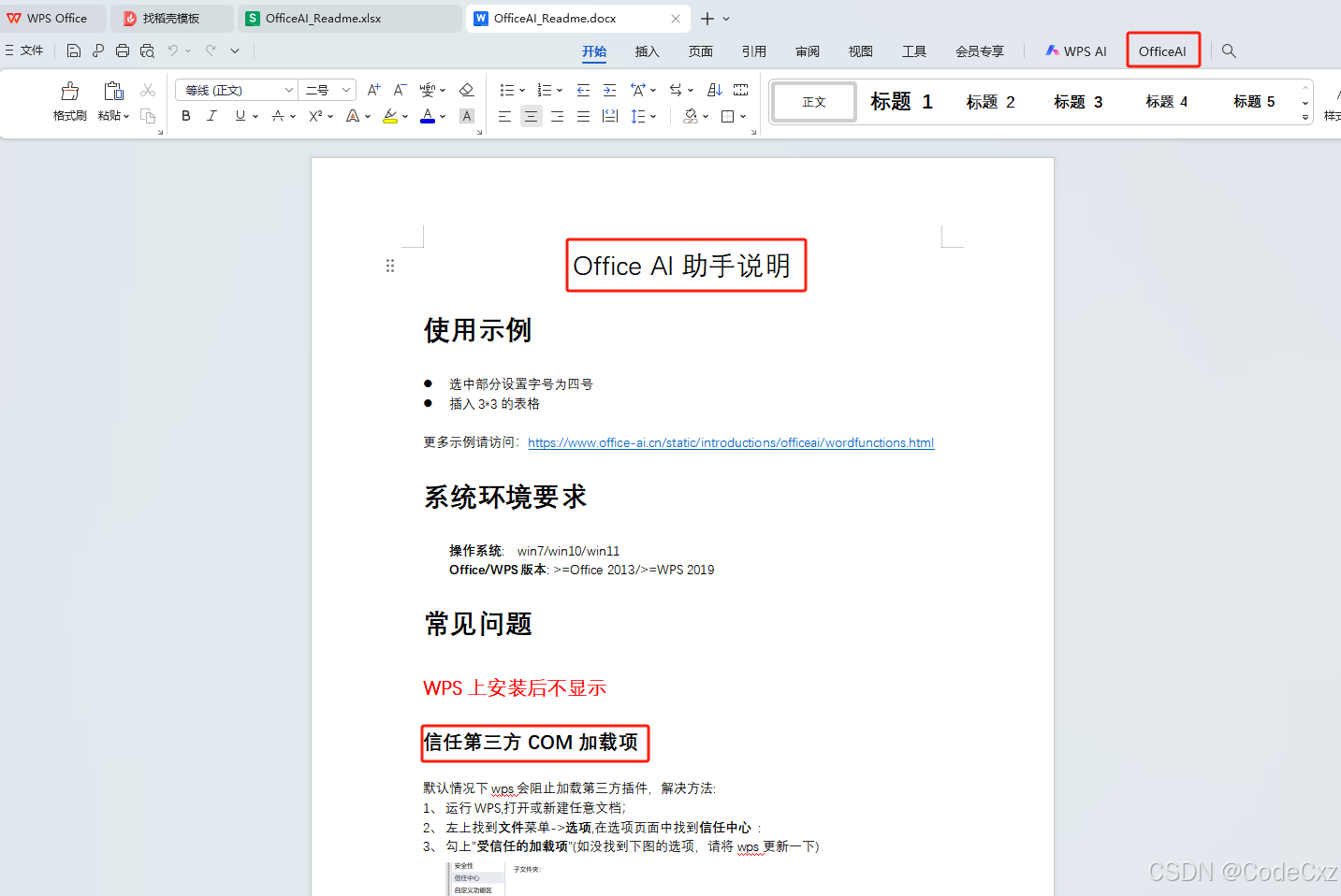The width and height of the screenshot is (1341, 896).
Task: Click the Undo arrow icon
Action: tap(173, 51)
